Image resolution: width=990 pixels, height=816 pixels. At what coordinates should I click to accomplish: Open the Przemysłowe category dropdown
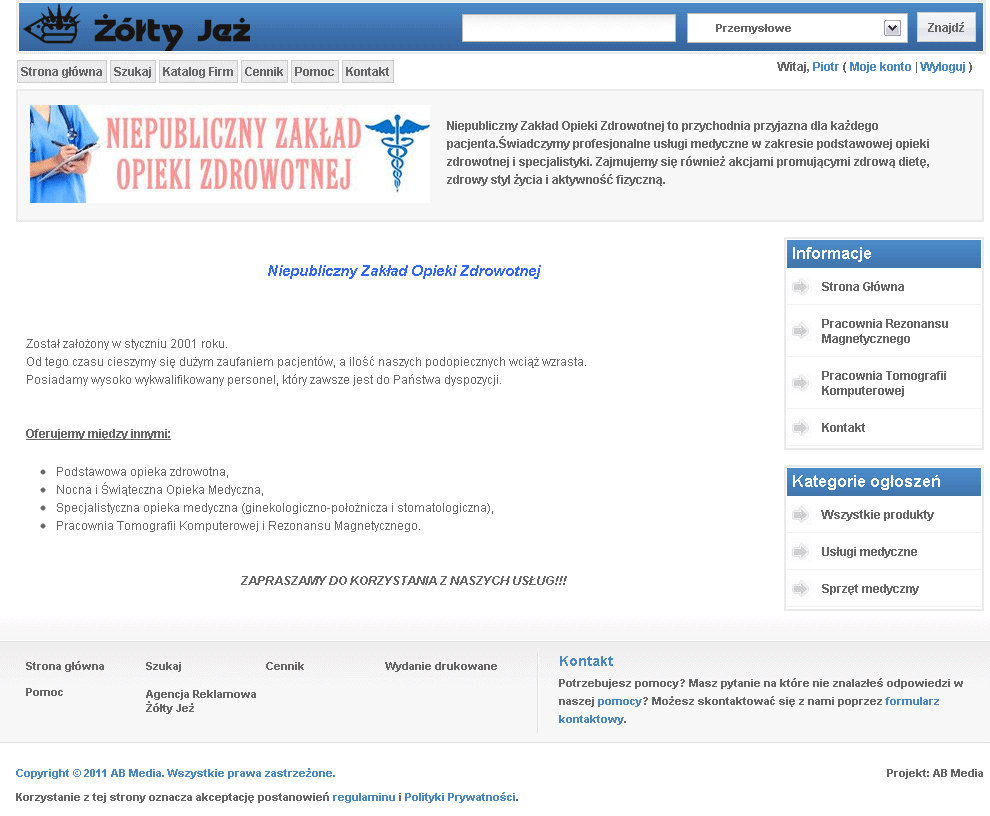click(796, 28)
